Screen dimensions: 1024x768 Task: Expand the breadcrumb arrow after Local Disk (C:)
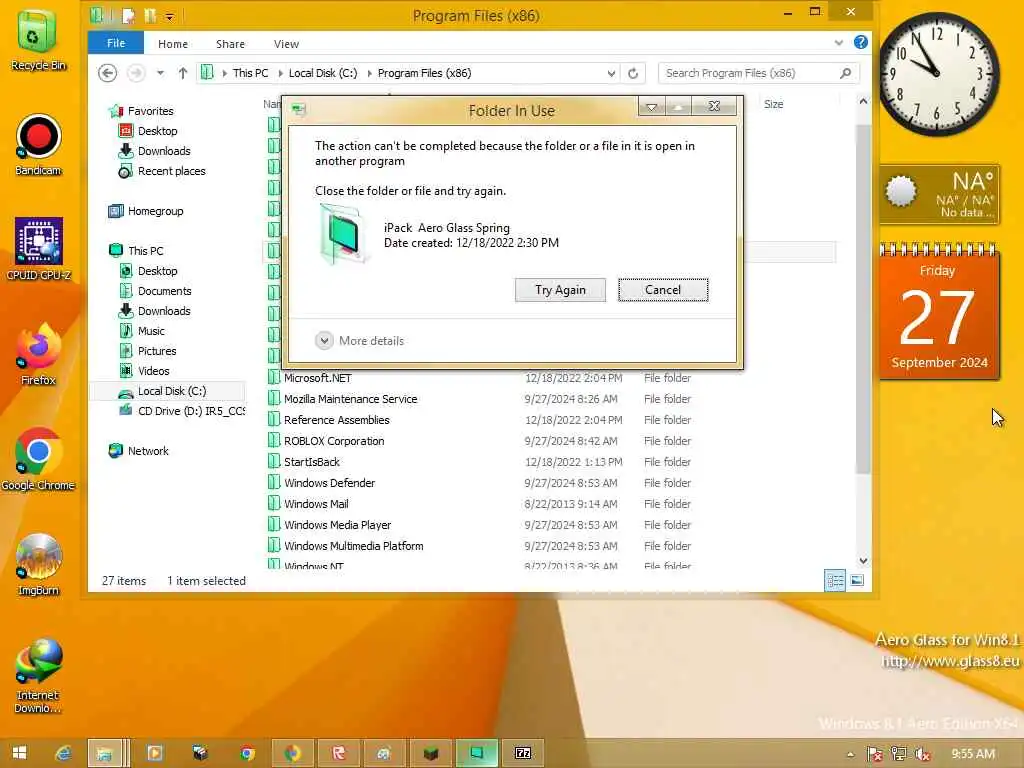point(369,73)
